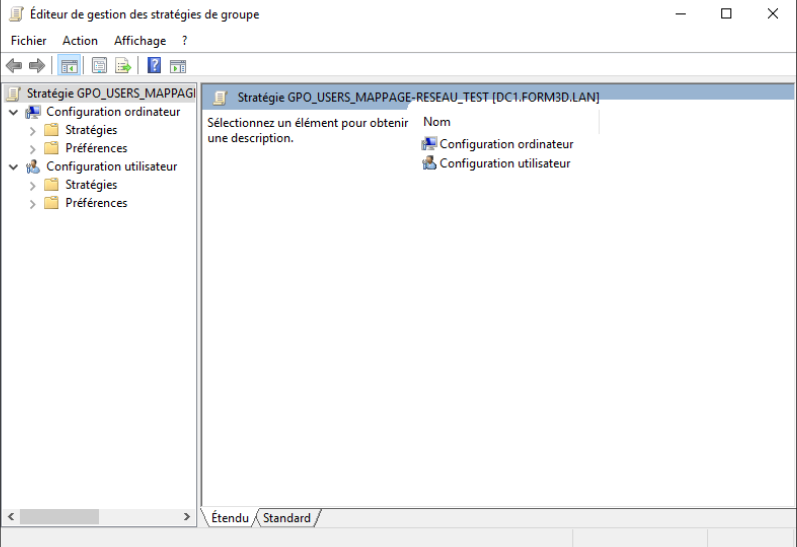797x547 pixels.
Task: Open the Properties toolbar icon
Action: (99, 66)
